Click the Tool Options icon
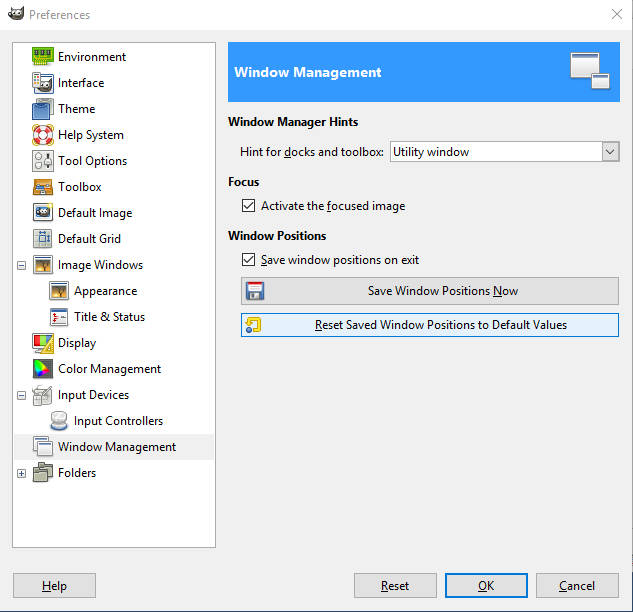This screenshot has height=612, width=633. click(42, 161)
